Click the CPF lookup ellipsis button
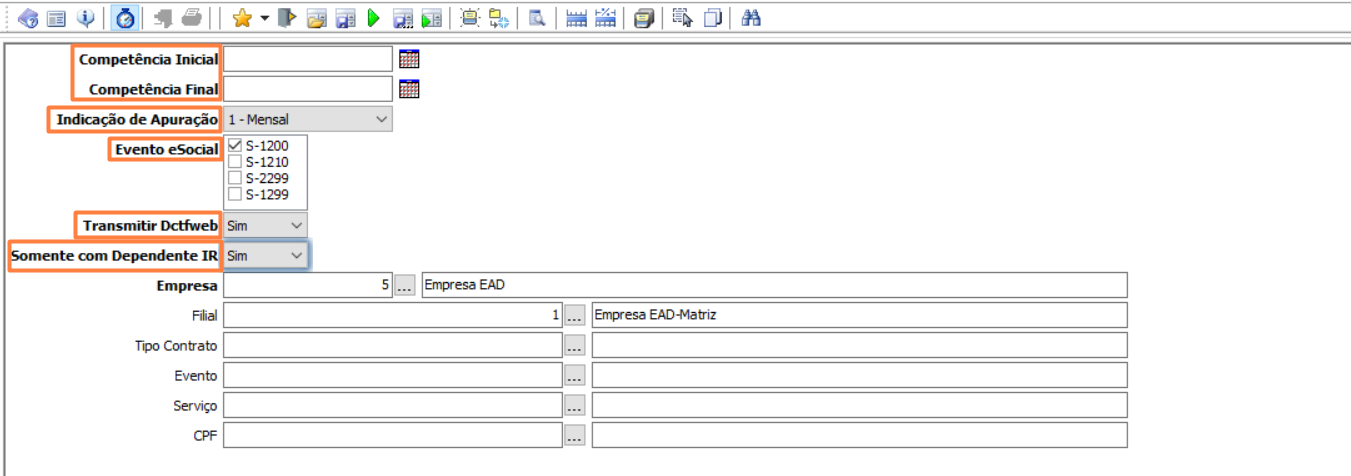This screenshot has width=1351, height=476. [x=574, y=436]
